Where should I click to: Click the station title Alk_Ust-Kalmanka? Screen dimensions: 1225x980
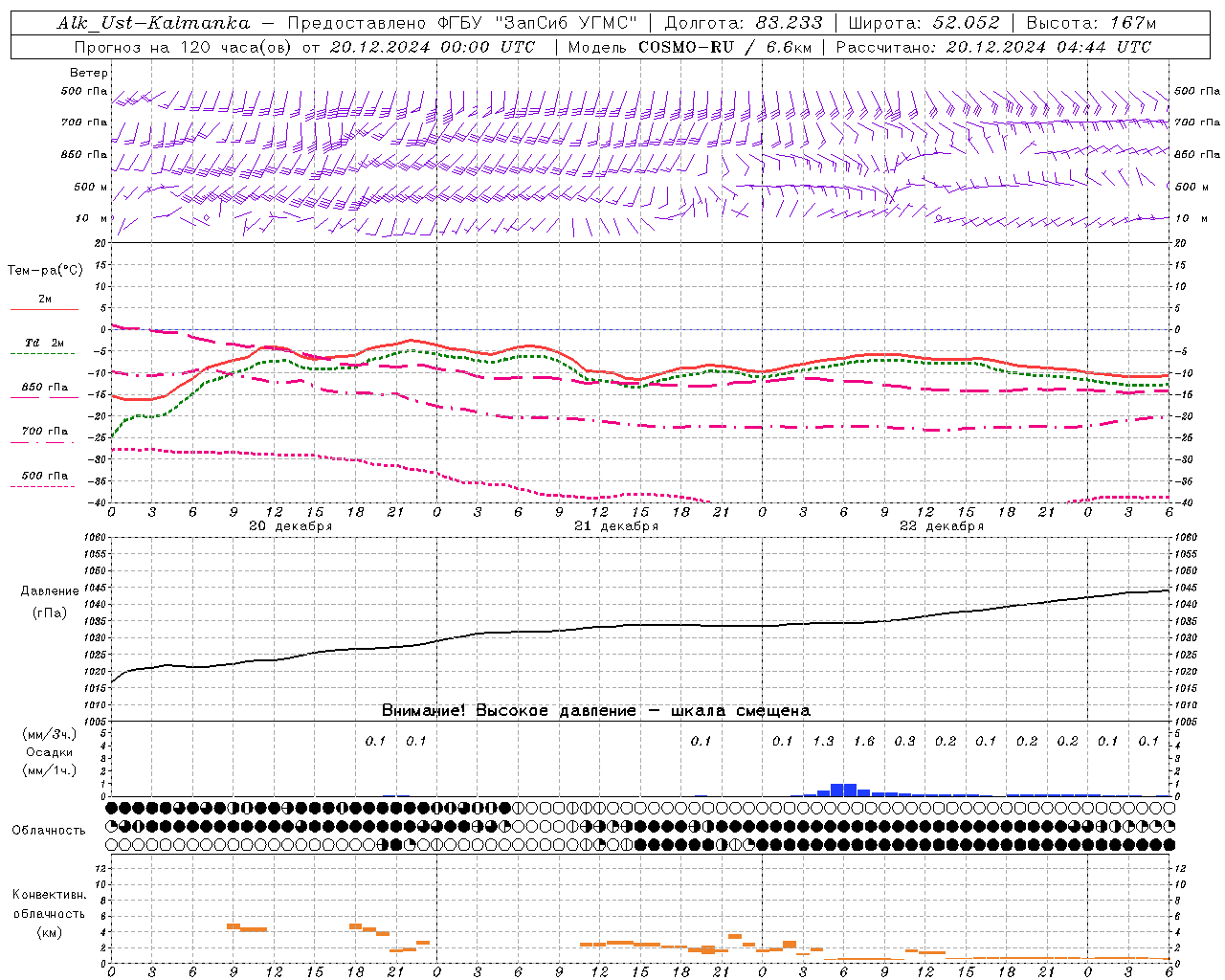tap(154, 23)
